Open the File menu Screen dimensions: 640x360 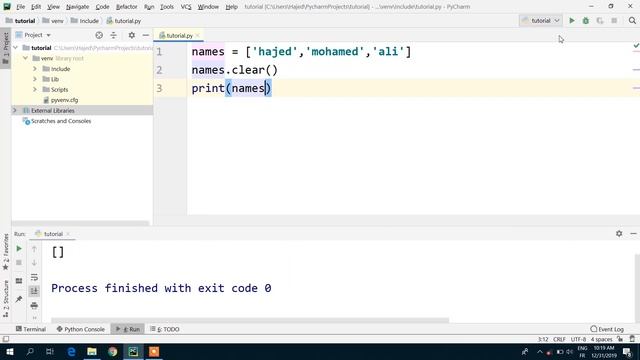click(x=20, y=7)
